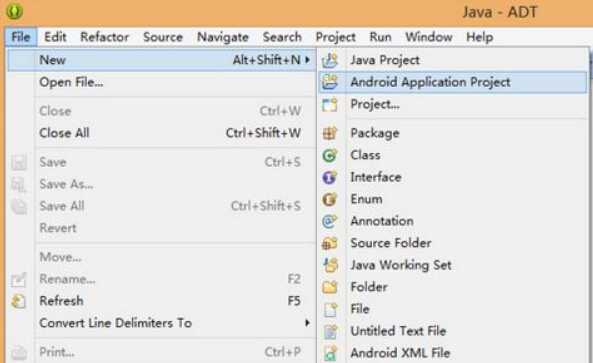Click the Source Folder icon
Image resolution: width=593 pixels, height=363 pixels.
(330, 243)
